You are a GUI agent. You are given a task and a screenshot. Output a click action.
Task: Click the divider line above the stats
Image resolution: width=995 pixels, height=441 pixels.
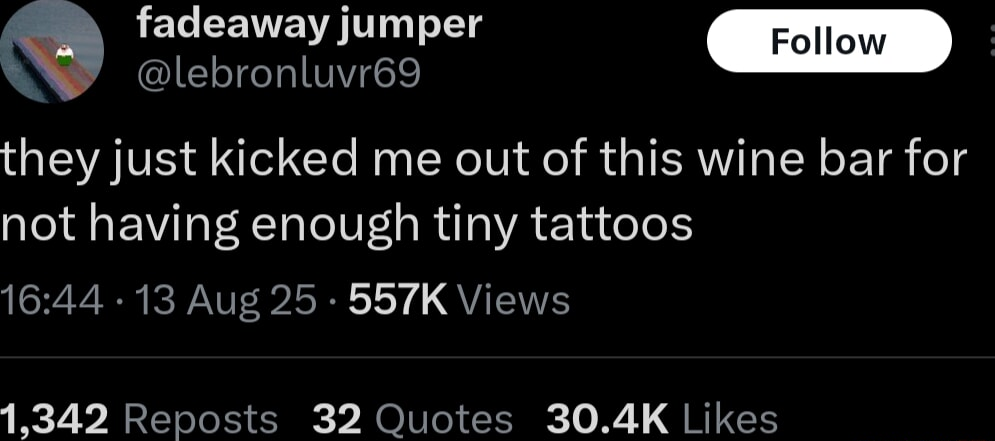(498, 357)
